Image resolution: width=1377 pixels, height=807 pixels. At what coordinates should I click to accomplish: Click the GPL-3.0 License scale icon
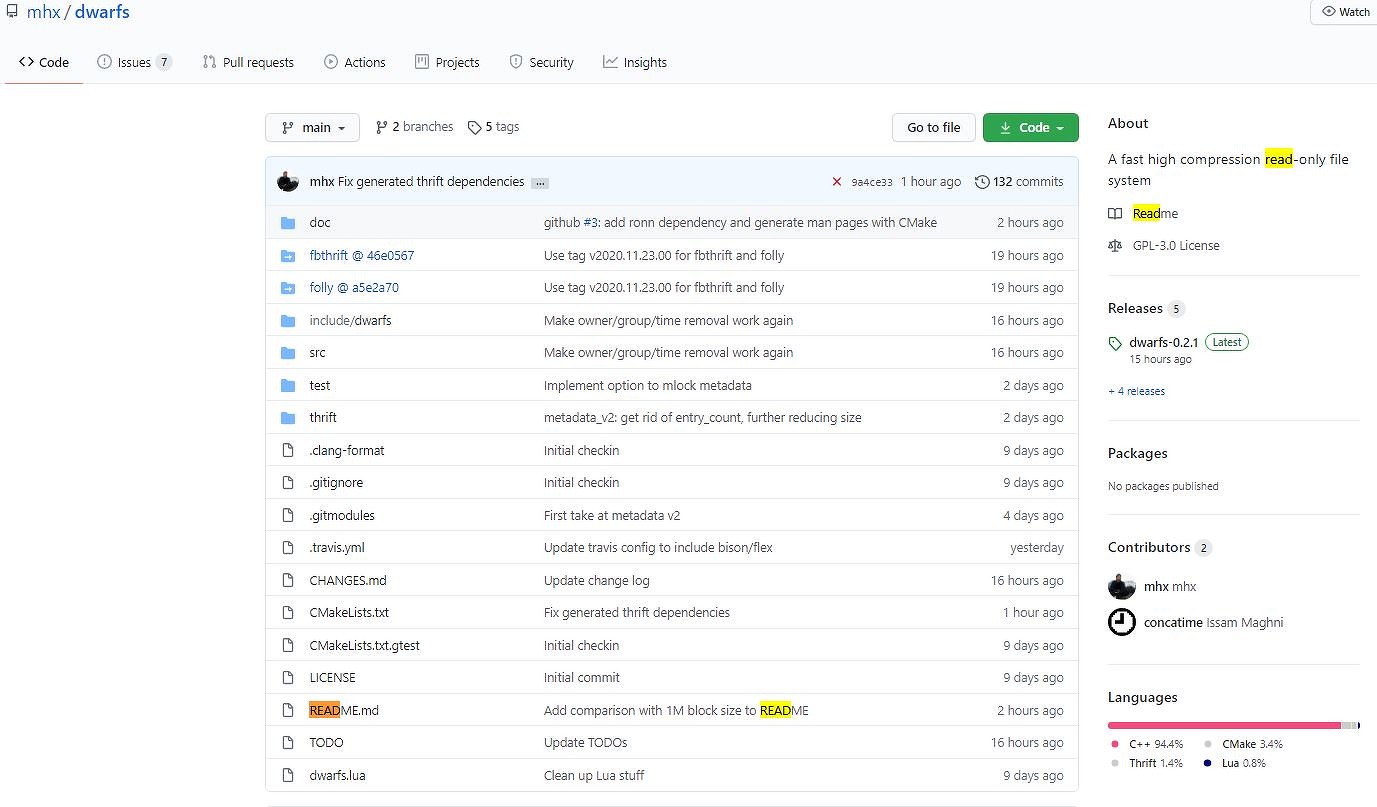pyautogui.click(x=1115, y=246)
